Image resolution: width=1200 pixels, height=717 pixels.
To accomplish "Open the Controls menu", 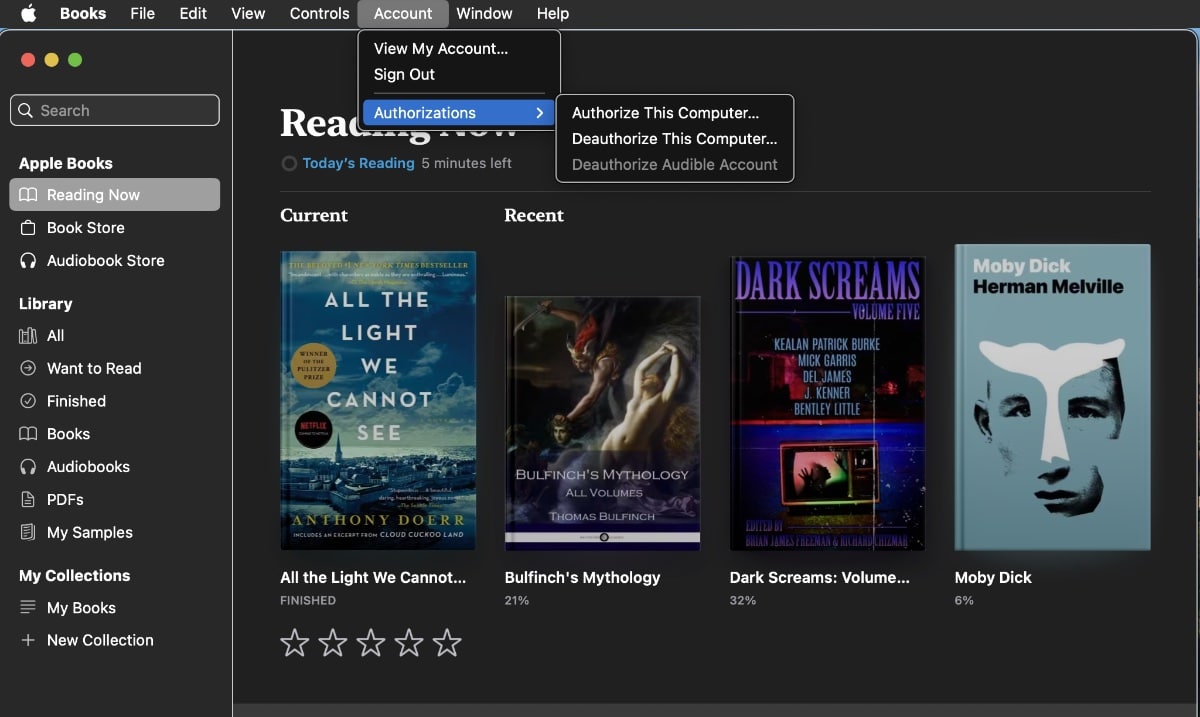I will 319,13.
